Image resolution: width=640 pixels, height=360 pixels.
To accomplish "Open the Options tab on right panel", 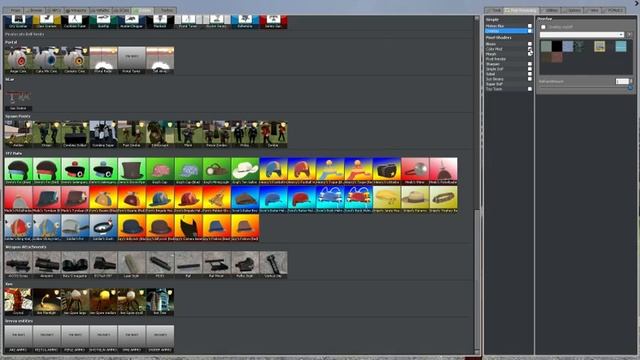I will point(573,10).
